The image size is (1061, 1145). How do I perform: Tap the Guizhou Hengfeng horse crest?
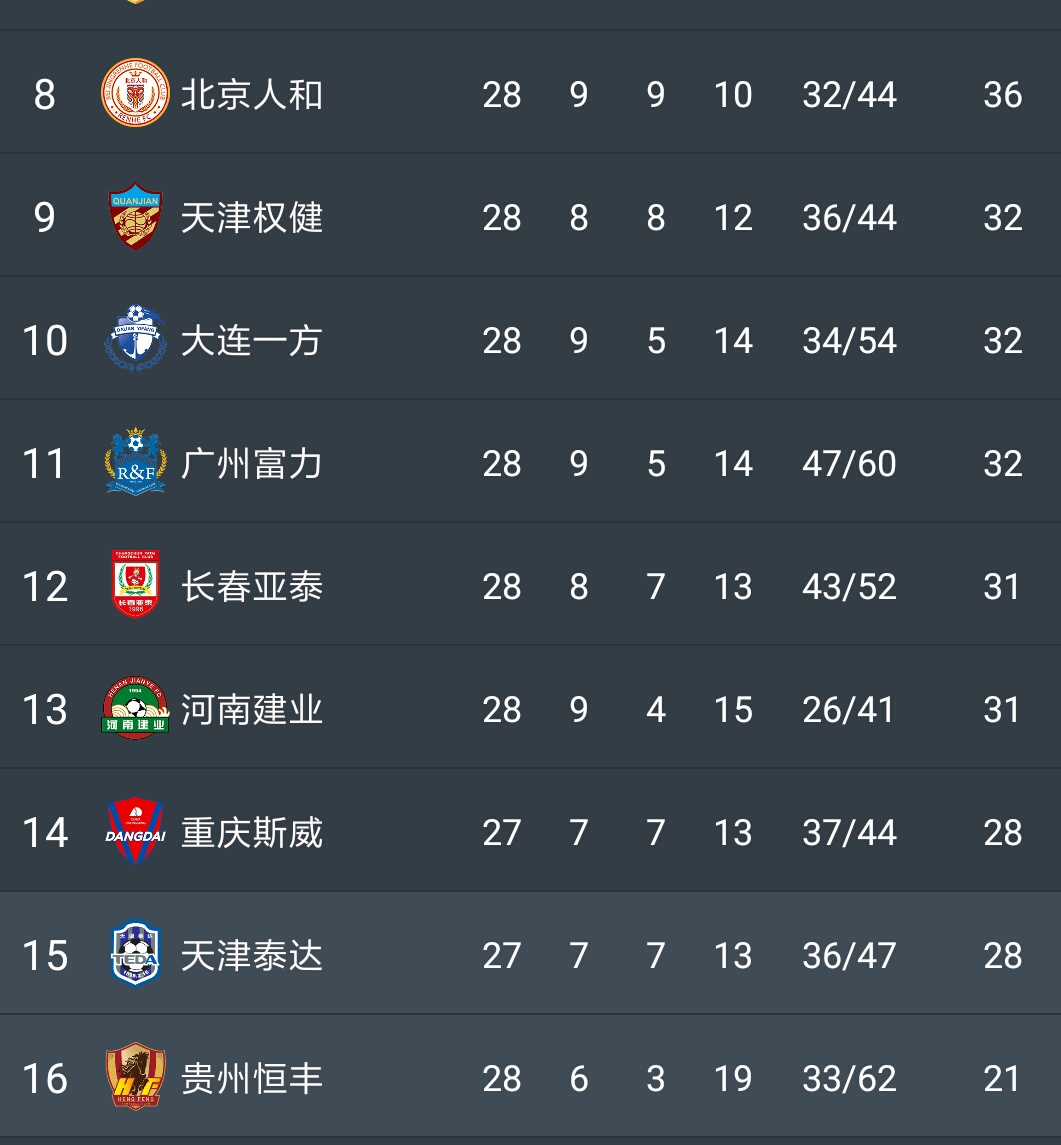coord(135,1076)
